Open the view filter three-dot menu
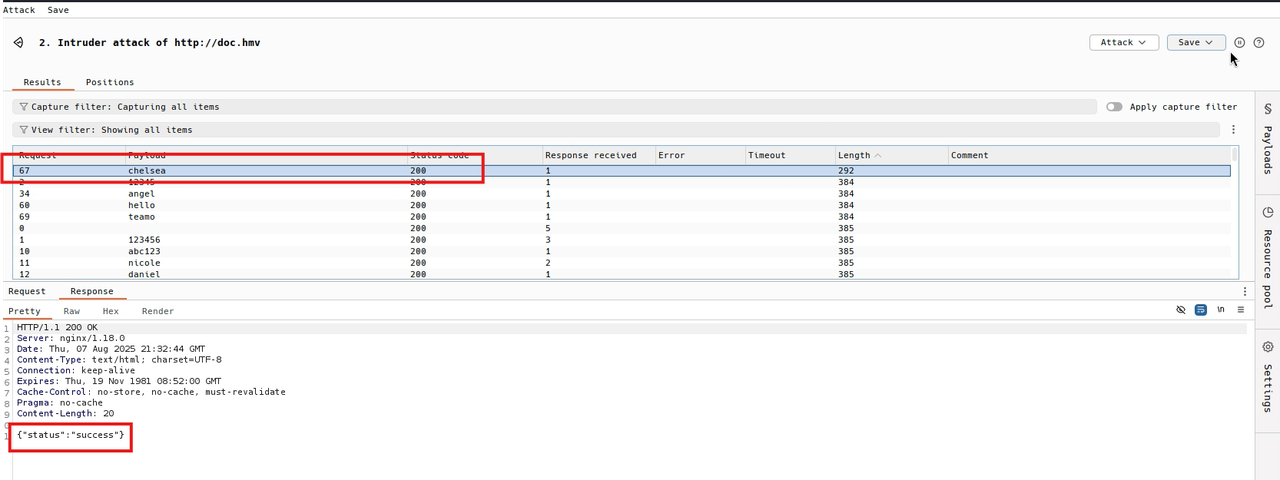This screenshot has height=480, width=1280. [1234, 130]
